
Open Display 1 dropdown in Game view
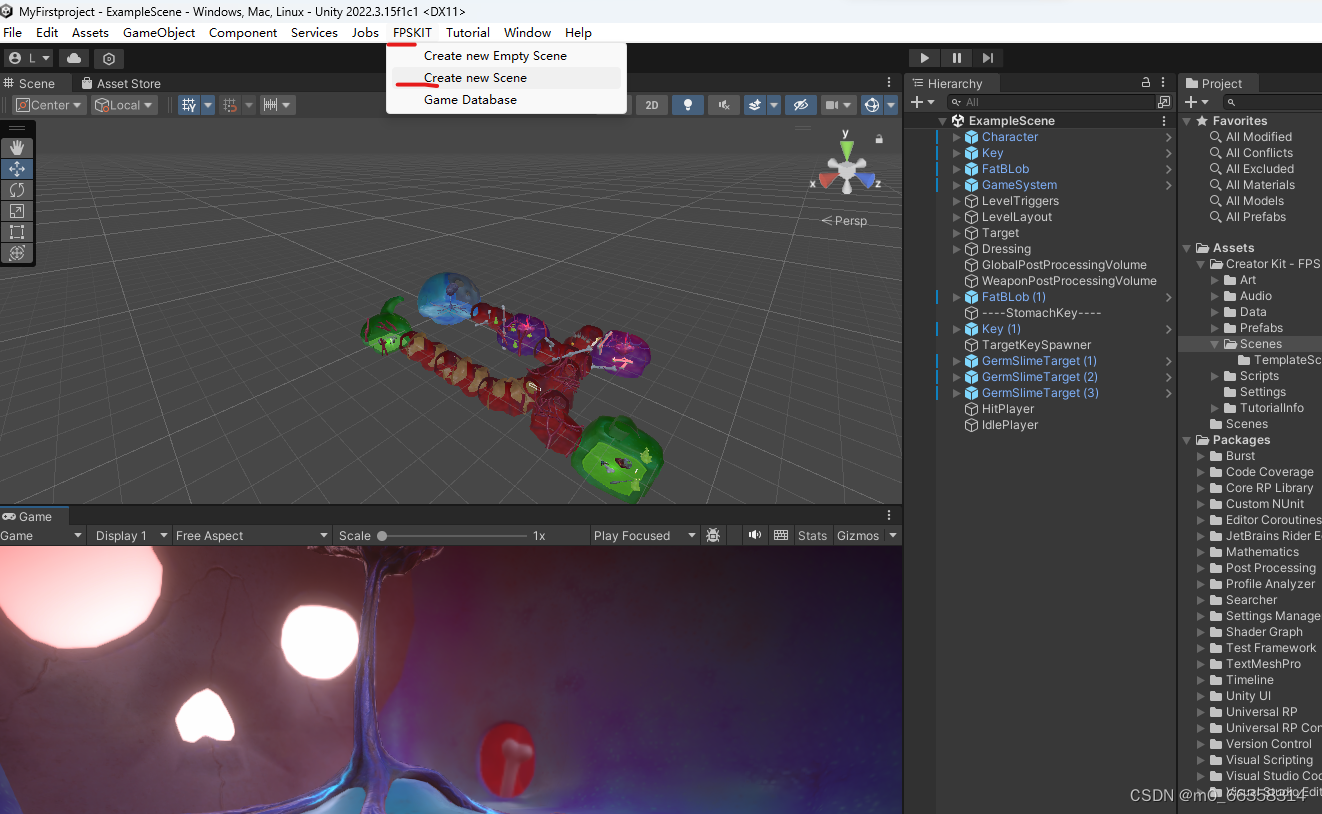click(x=129, y=536)
